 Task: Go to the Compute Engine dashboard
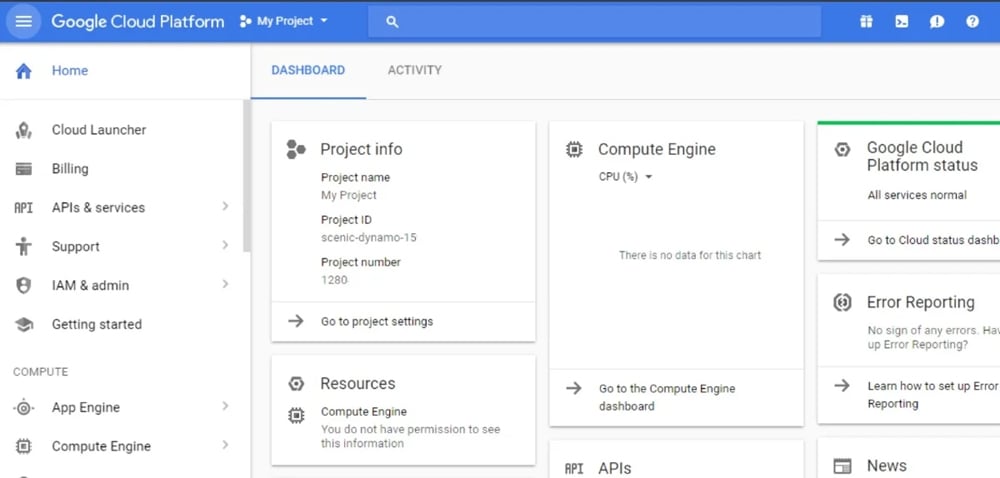(x=666, y=397)
